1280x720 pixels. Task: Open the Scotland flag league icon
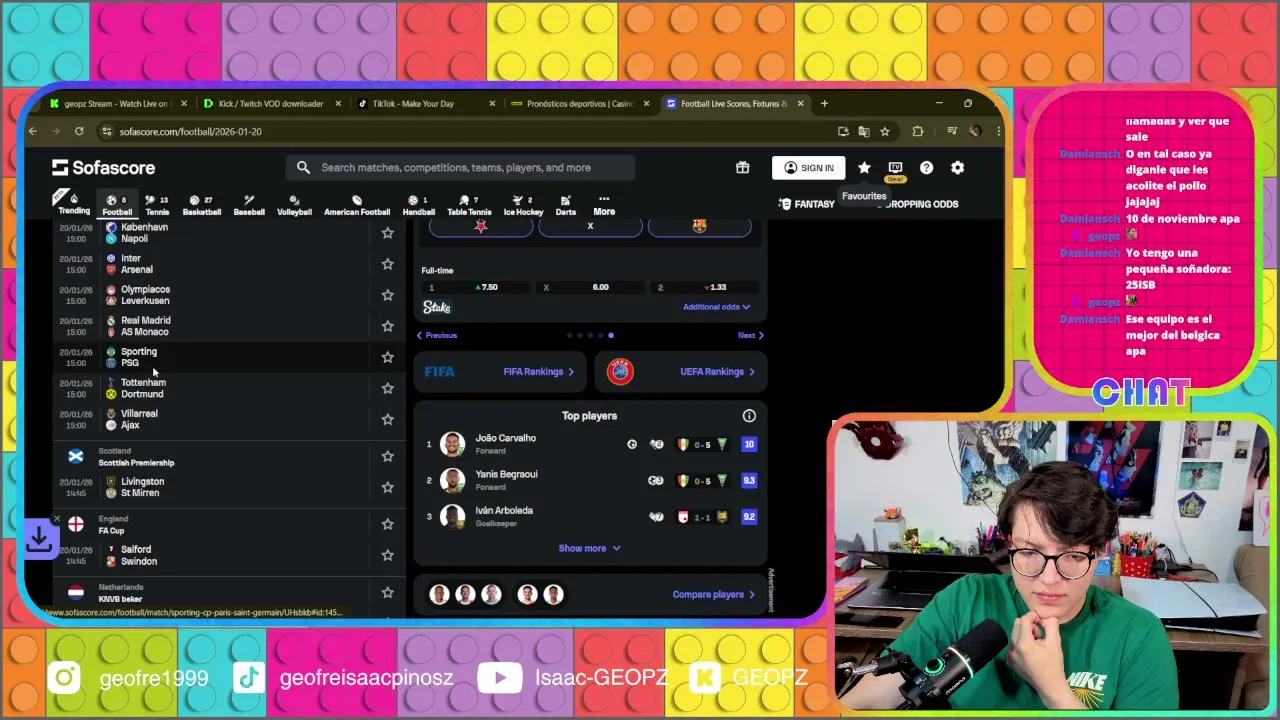pyautogui.click(x=76, y=456)
